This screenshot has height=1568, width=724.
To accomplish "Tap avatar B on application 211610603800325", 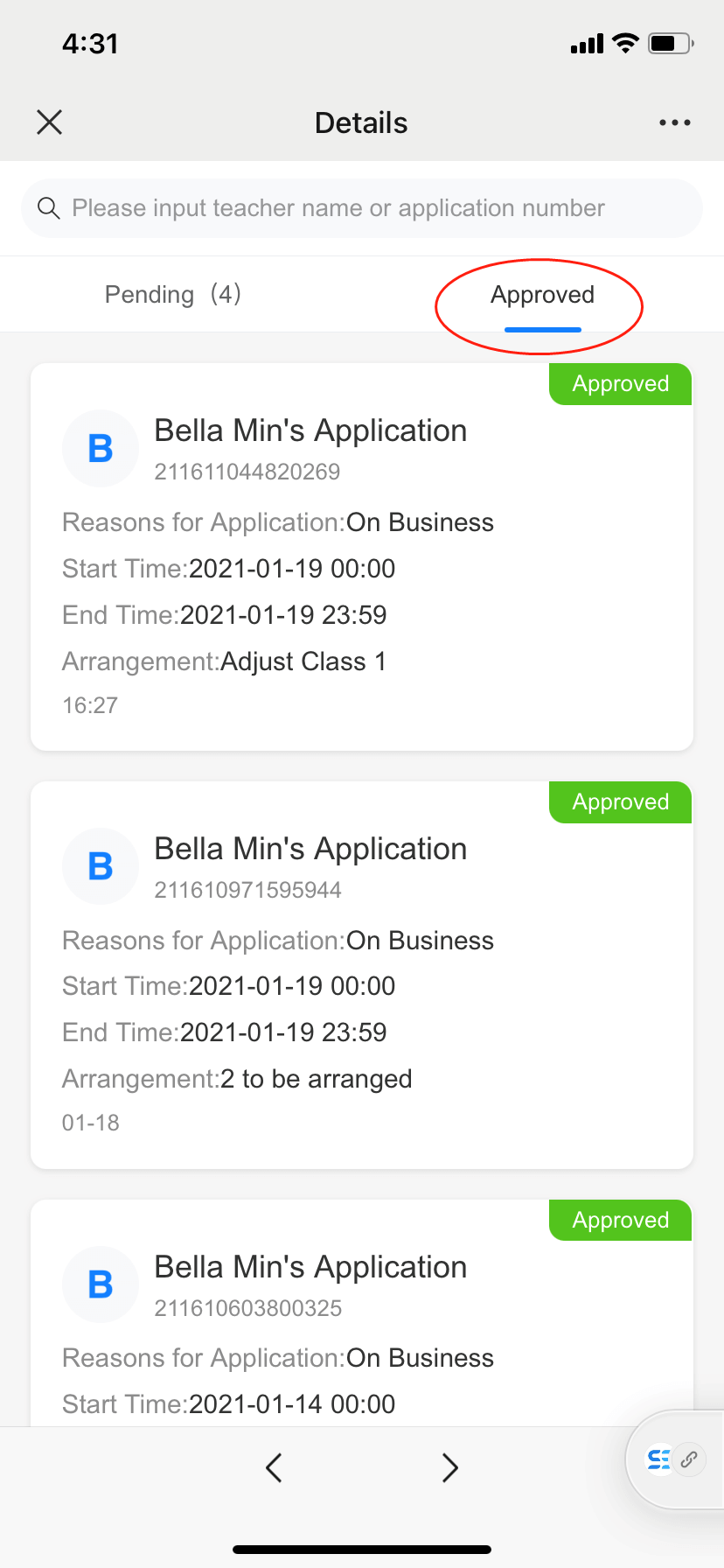I will click(101, 1284).
